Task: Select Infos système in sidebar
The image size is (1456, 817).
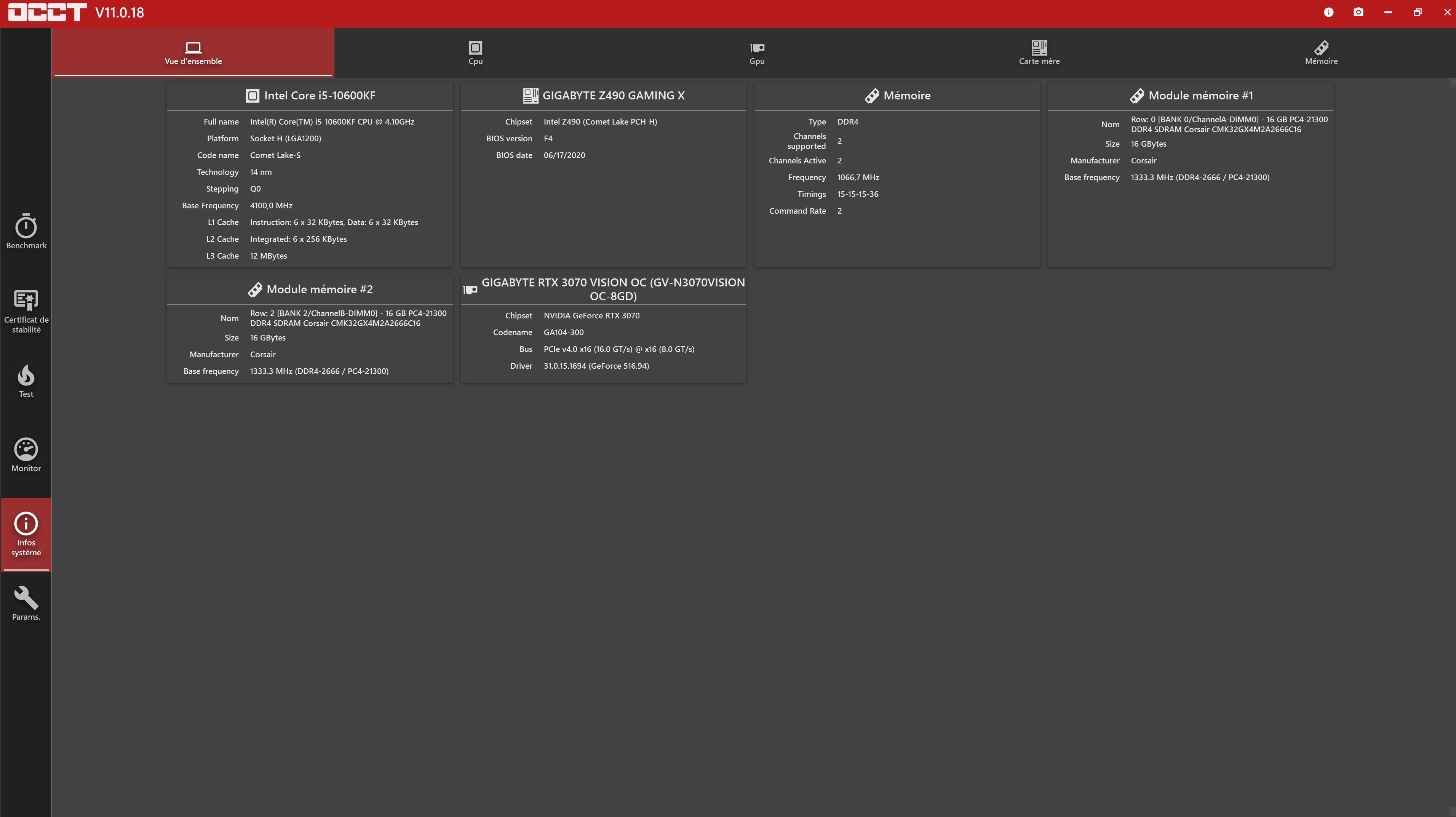Action: coord(26,534)
